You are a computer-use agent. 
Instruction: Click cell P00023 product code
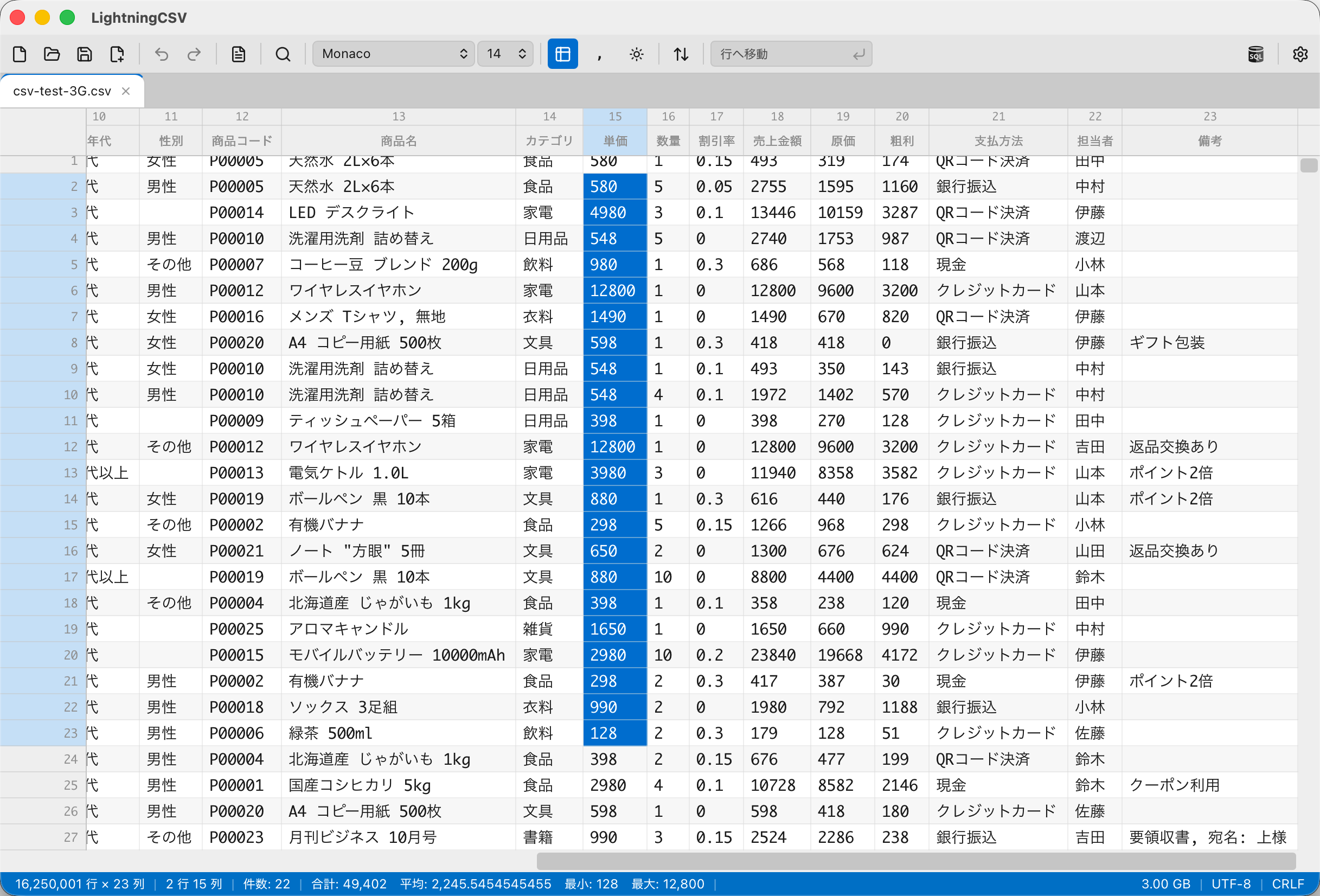pyautogui.click(x=242, y=837)
